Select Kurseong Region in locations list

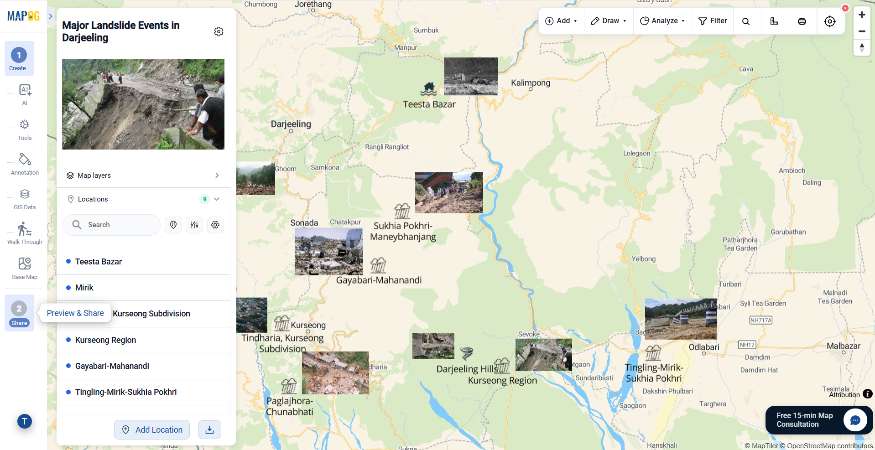click(x=145, y=340)
